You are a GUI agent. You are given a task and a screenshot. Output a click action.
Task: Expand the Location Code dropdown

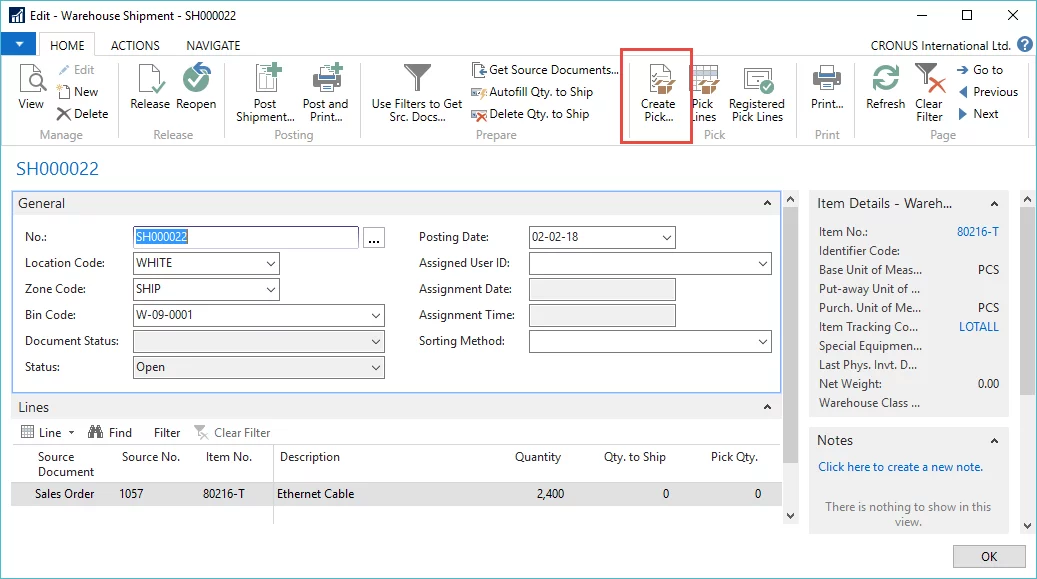click(x=271, y=264)
